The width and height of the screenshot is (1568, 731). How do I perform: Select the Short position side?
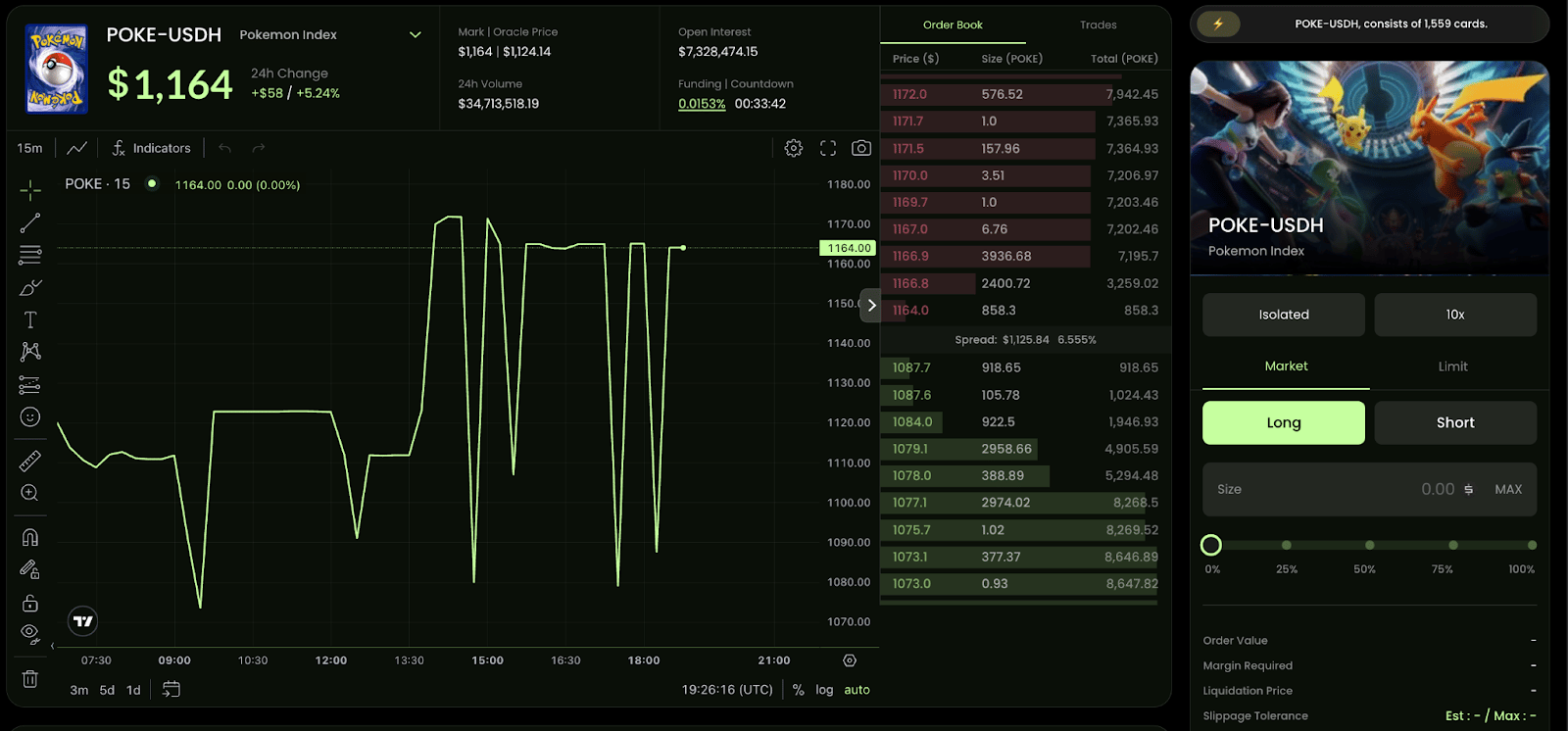(x=1455, y=422)
